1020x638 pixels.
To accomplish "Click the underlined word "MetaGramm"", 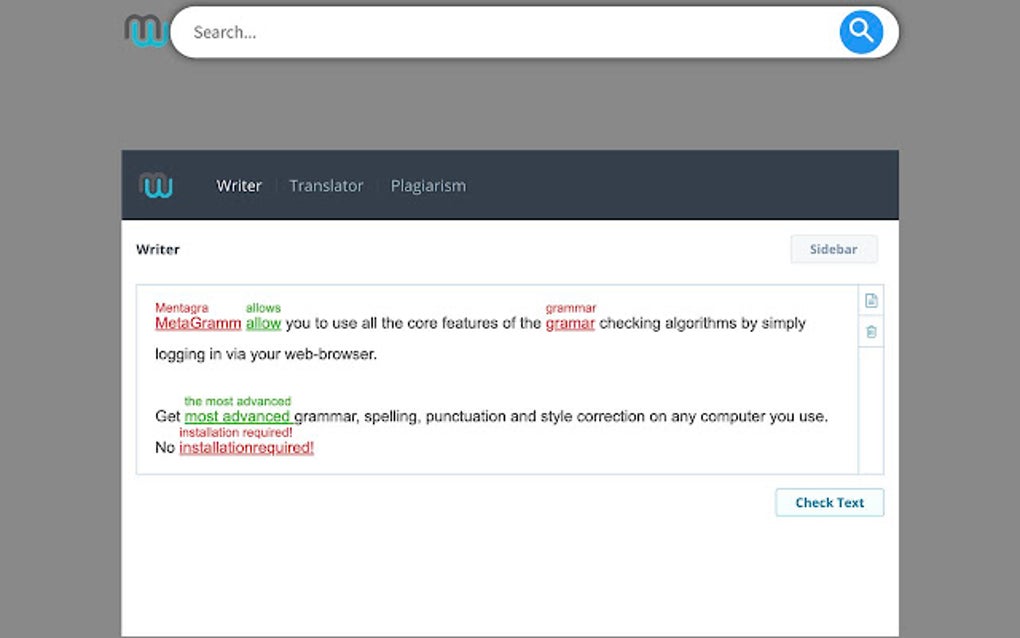I will (x=196, y=323).
